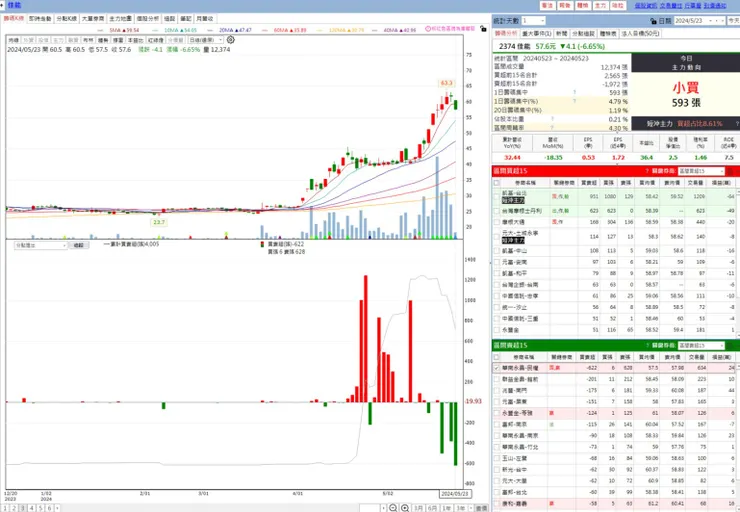Open help icon beside 1日籌碼集中(%)
740x512 pixels.
coord(574,101)
